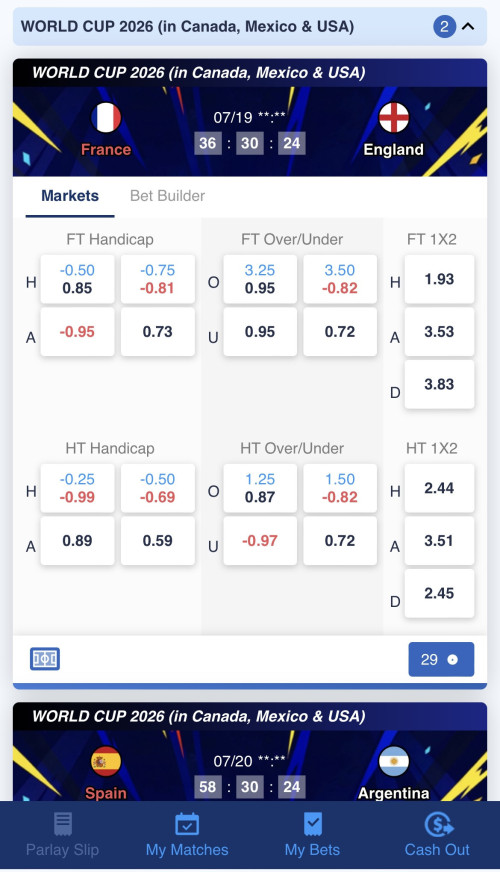Click the league match count badge 2

click(x=444, y=26)
